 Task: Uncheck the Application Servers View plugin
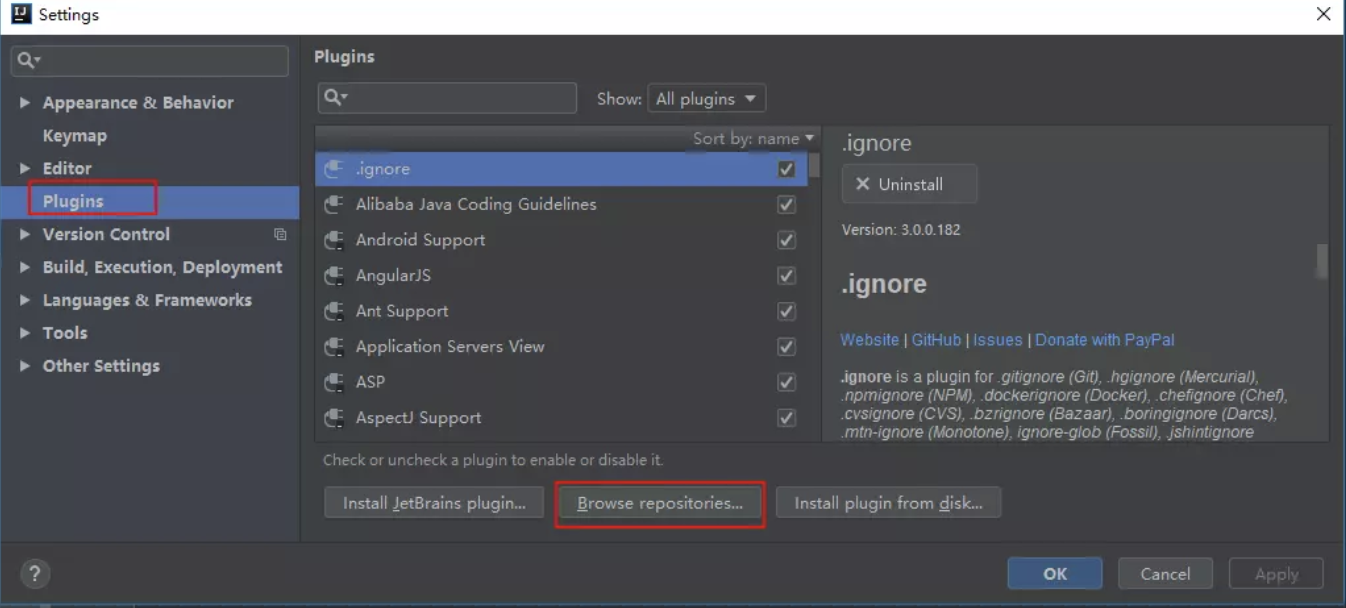pyautogui.click(x=786, y=347)
